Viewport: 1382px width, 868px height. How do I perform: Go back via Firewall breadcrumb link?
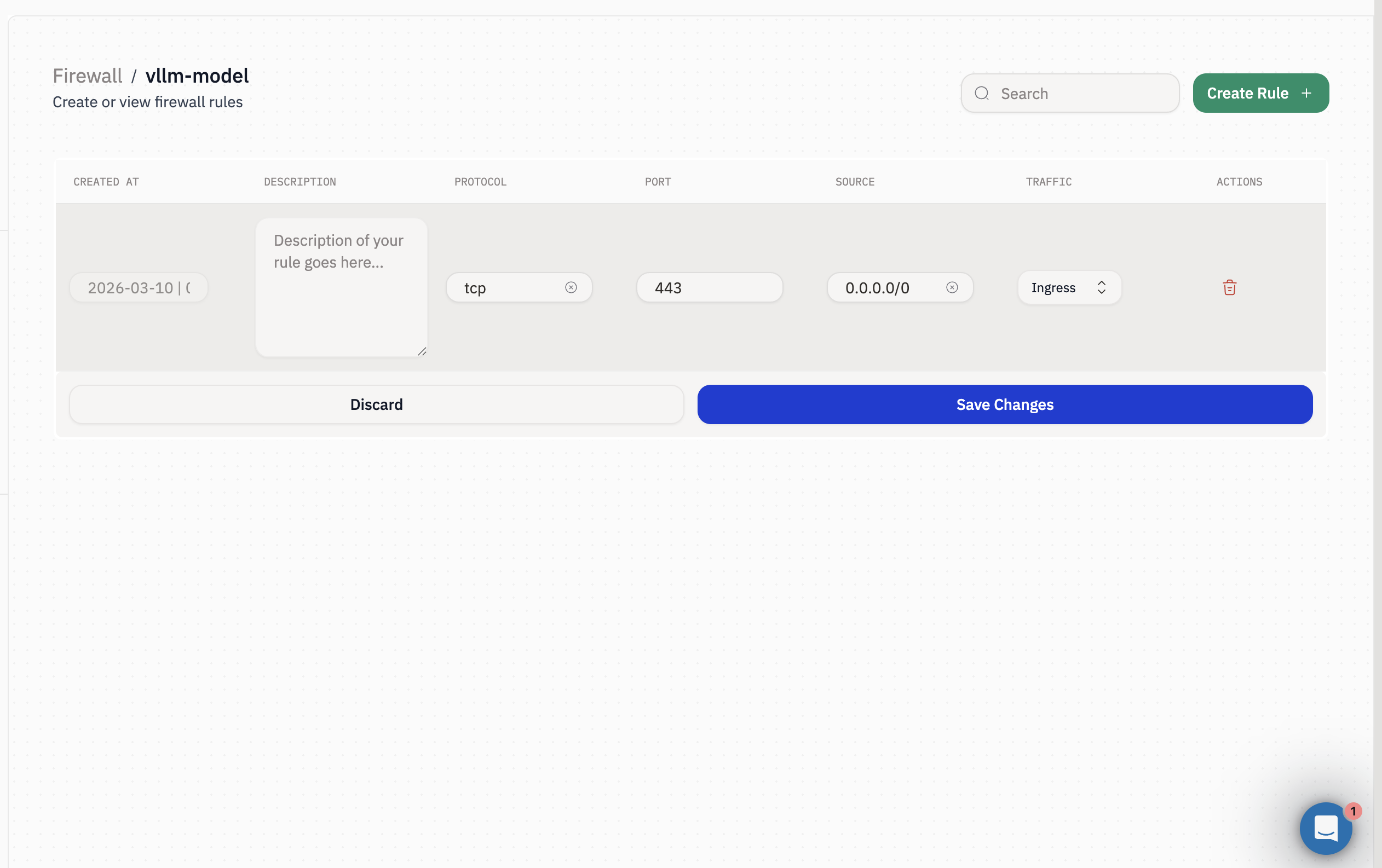(87, 76)
